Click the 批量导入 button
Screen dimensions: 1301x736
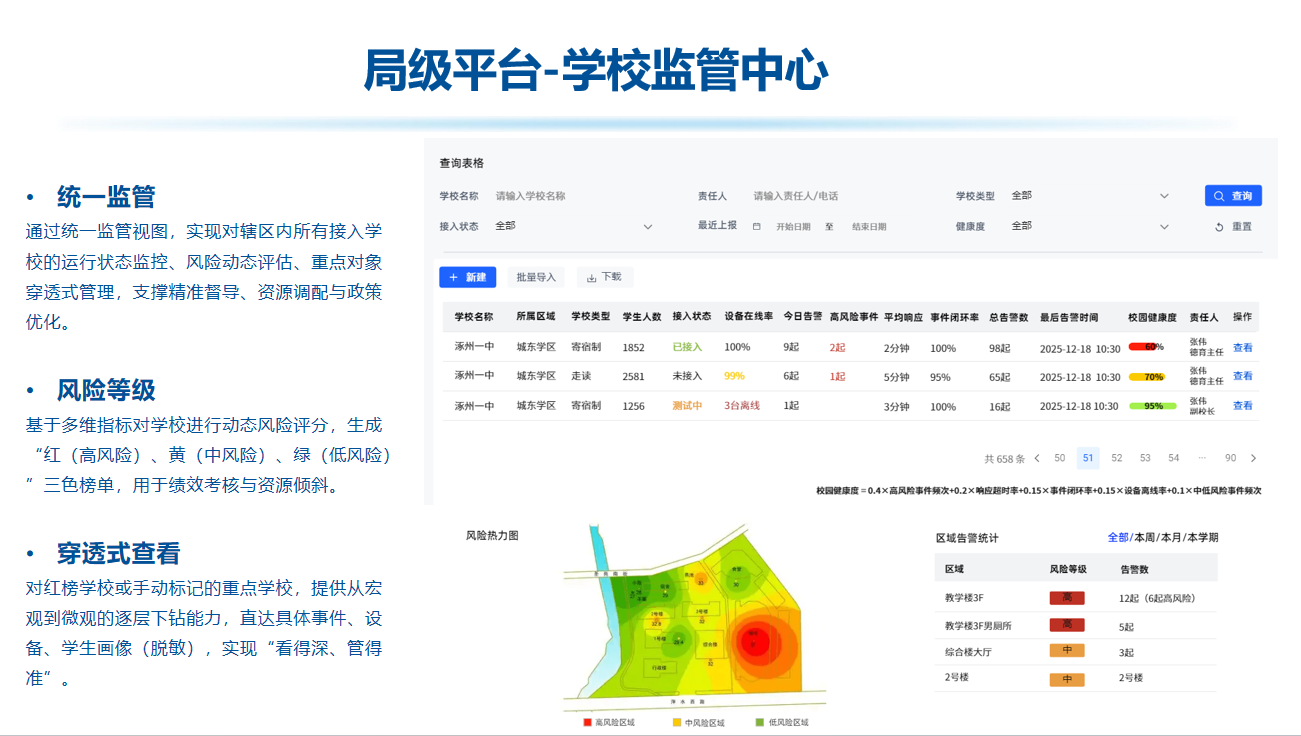tap(536, 277)
